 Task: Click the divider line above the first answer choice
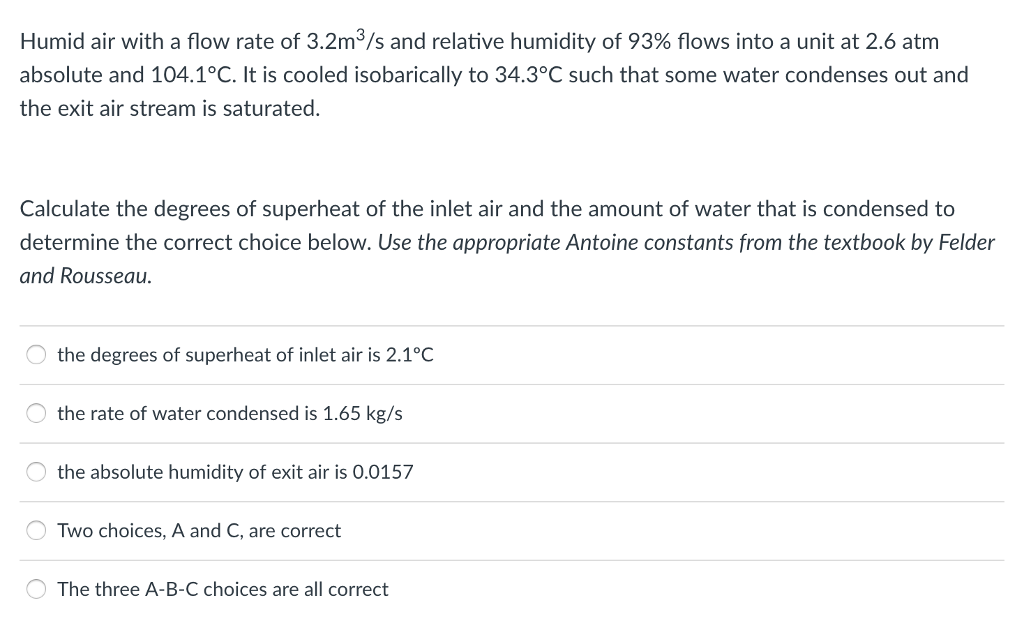point(512,324)
